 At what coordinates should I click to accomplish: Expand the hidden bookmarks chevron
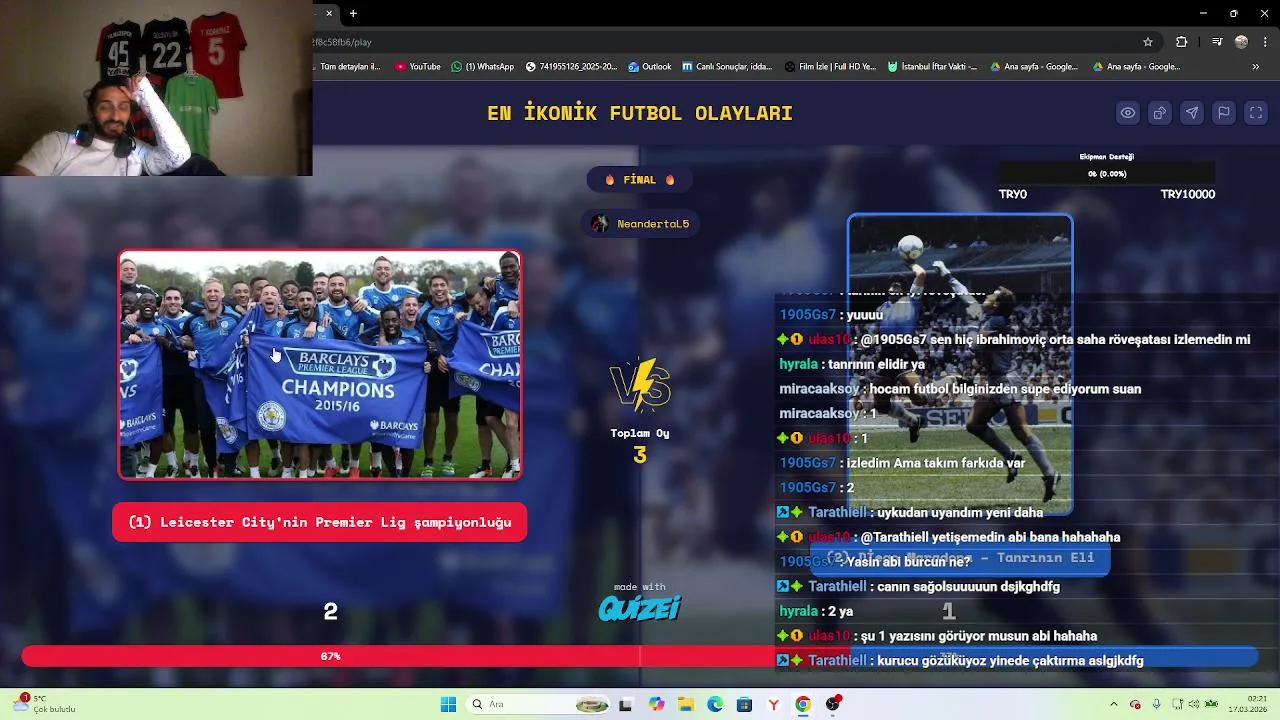(x=1256, y=67)
